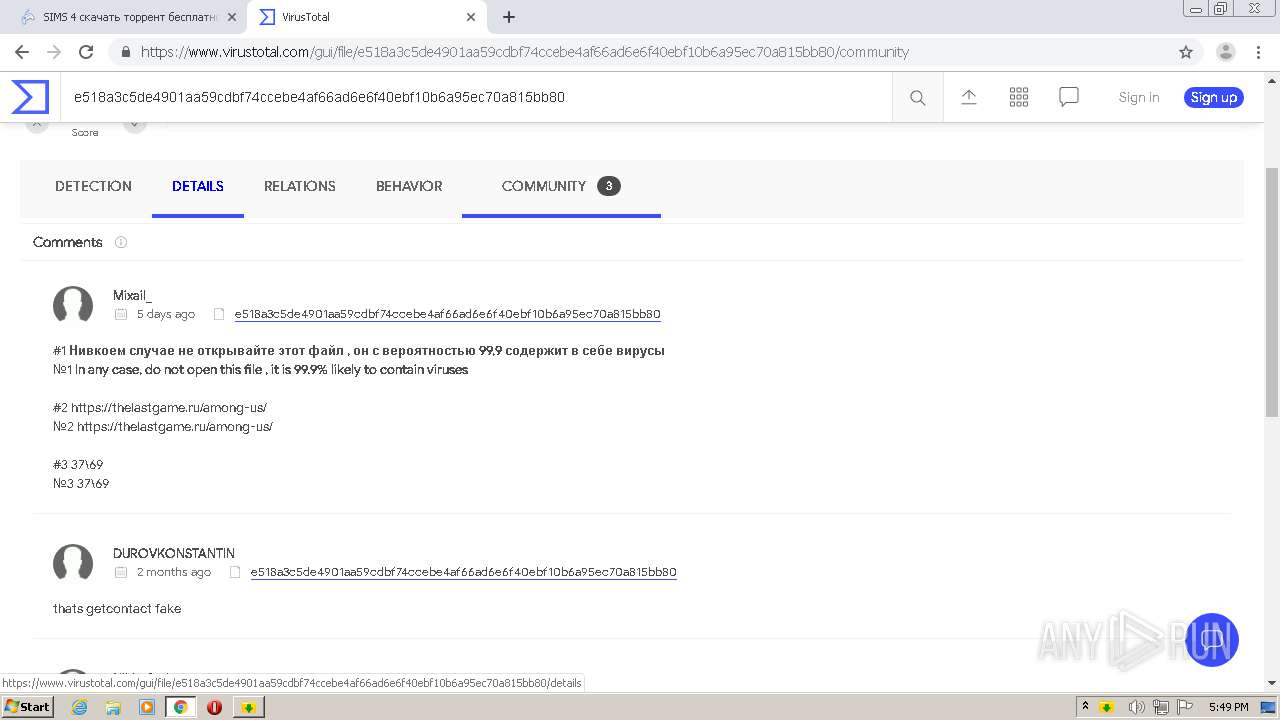The height and width of the screenshot is (720, 1280).
Task: Open the comments speech bubble icon
Action: (x=1069, y=97)
